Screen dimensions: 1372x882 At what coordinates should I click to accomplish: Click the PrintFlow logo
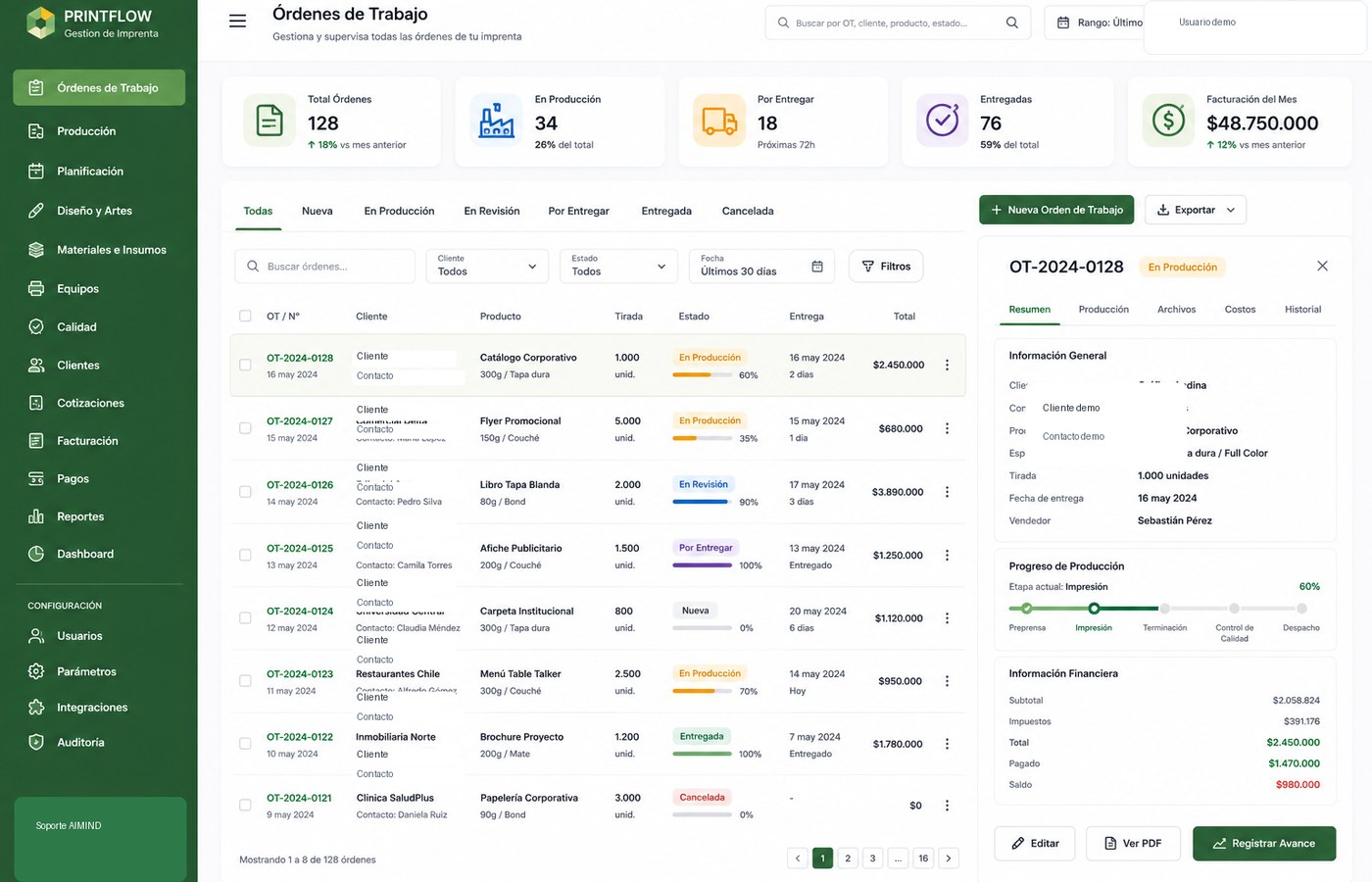click(x=40, y=24)
